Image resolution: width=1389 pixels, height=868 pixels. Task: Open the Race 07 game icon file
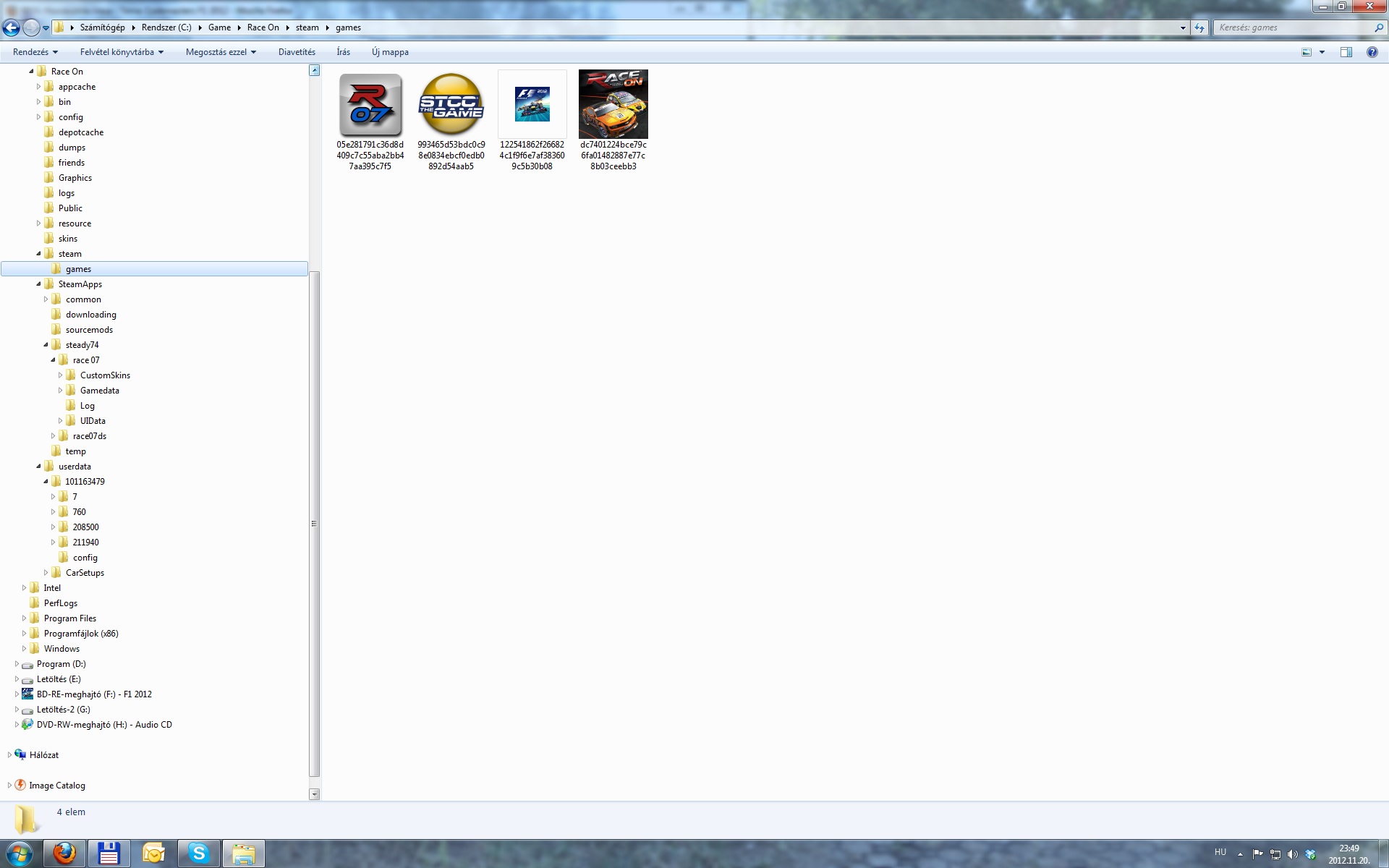tap(370, 121)
